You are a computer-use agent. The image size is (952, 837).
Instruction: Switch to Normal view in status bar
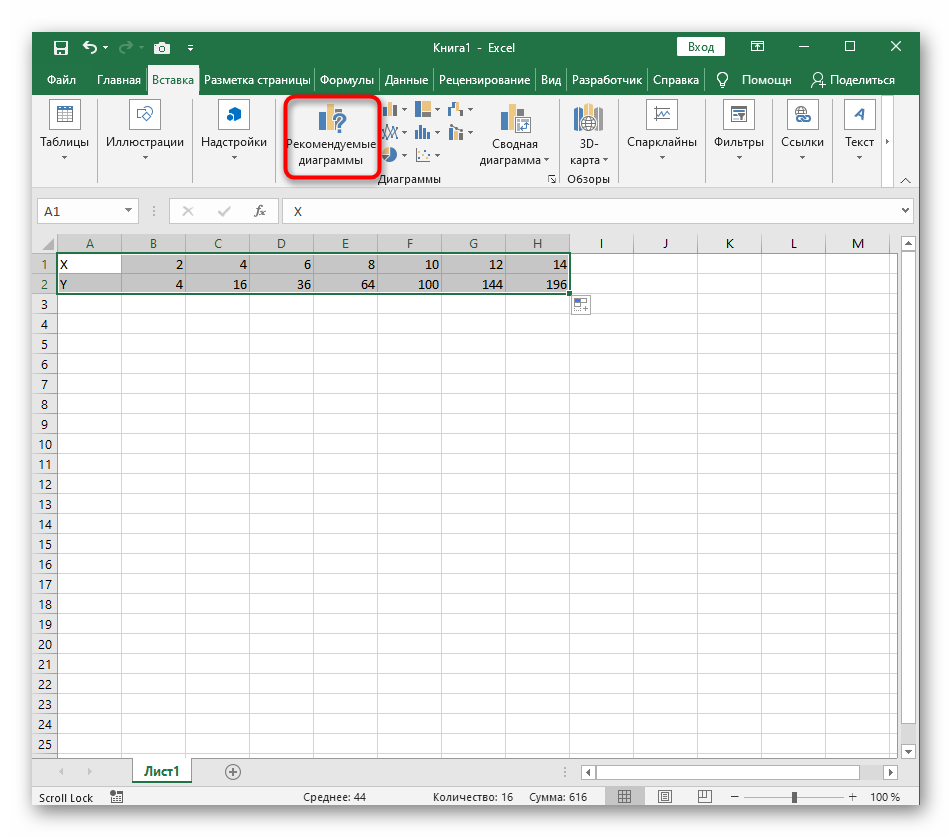point(624,797)
